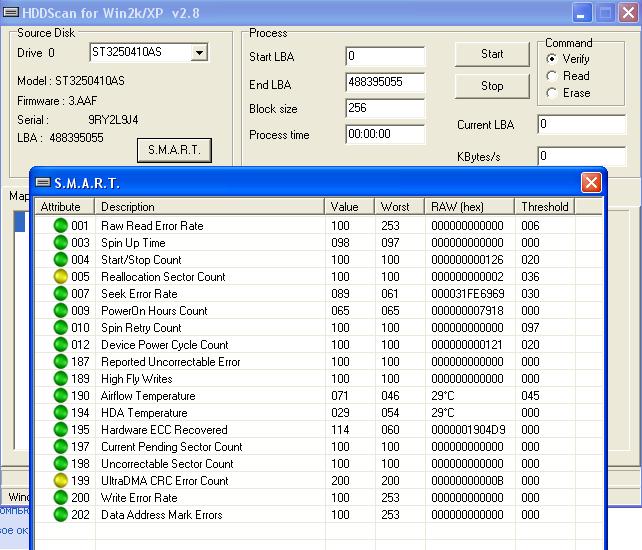Viewport: 642px width, 550px height.
Task: Sort by the Attribute column header
Action: pos(65,206)
